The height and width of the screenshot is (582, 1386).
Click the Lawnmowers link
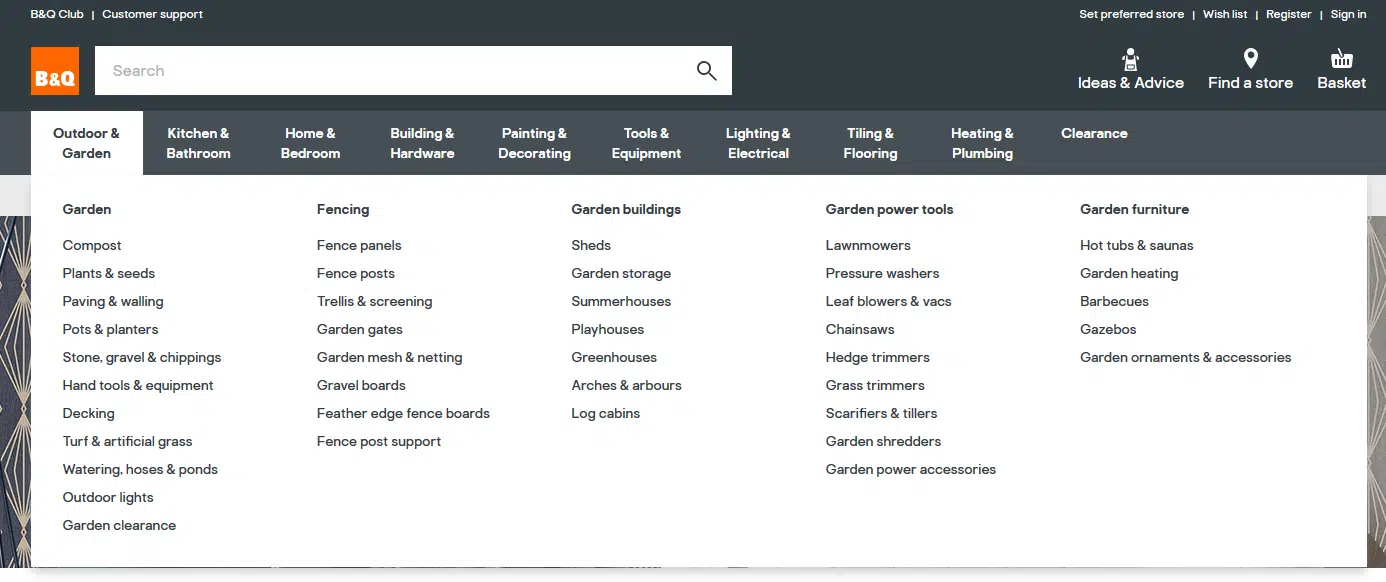click(x=868, y=245)
